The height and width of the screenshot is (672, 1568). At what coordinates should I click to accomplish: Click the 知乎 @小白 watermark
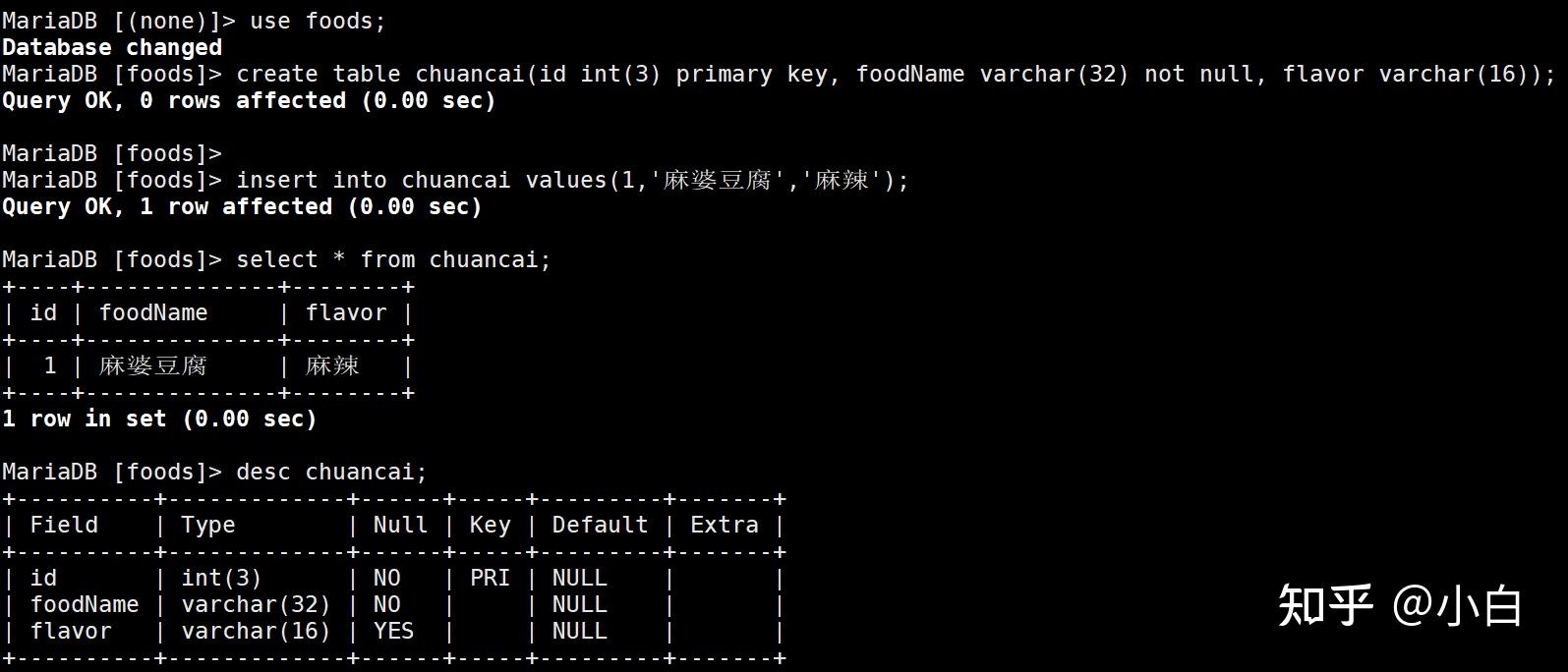(x=1400, y=604)
